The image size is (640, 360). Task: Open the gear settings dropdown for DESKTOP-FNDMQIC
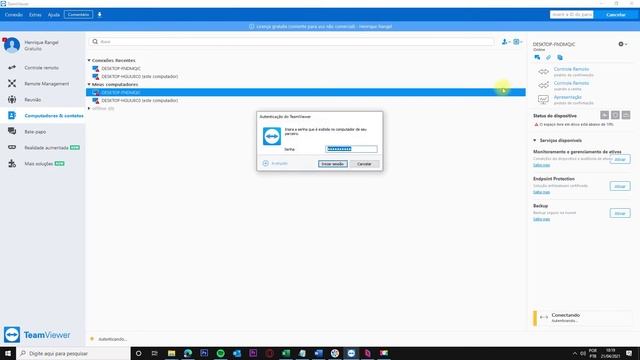coord(622,44)
